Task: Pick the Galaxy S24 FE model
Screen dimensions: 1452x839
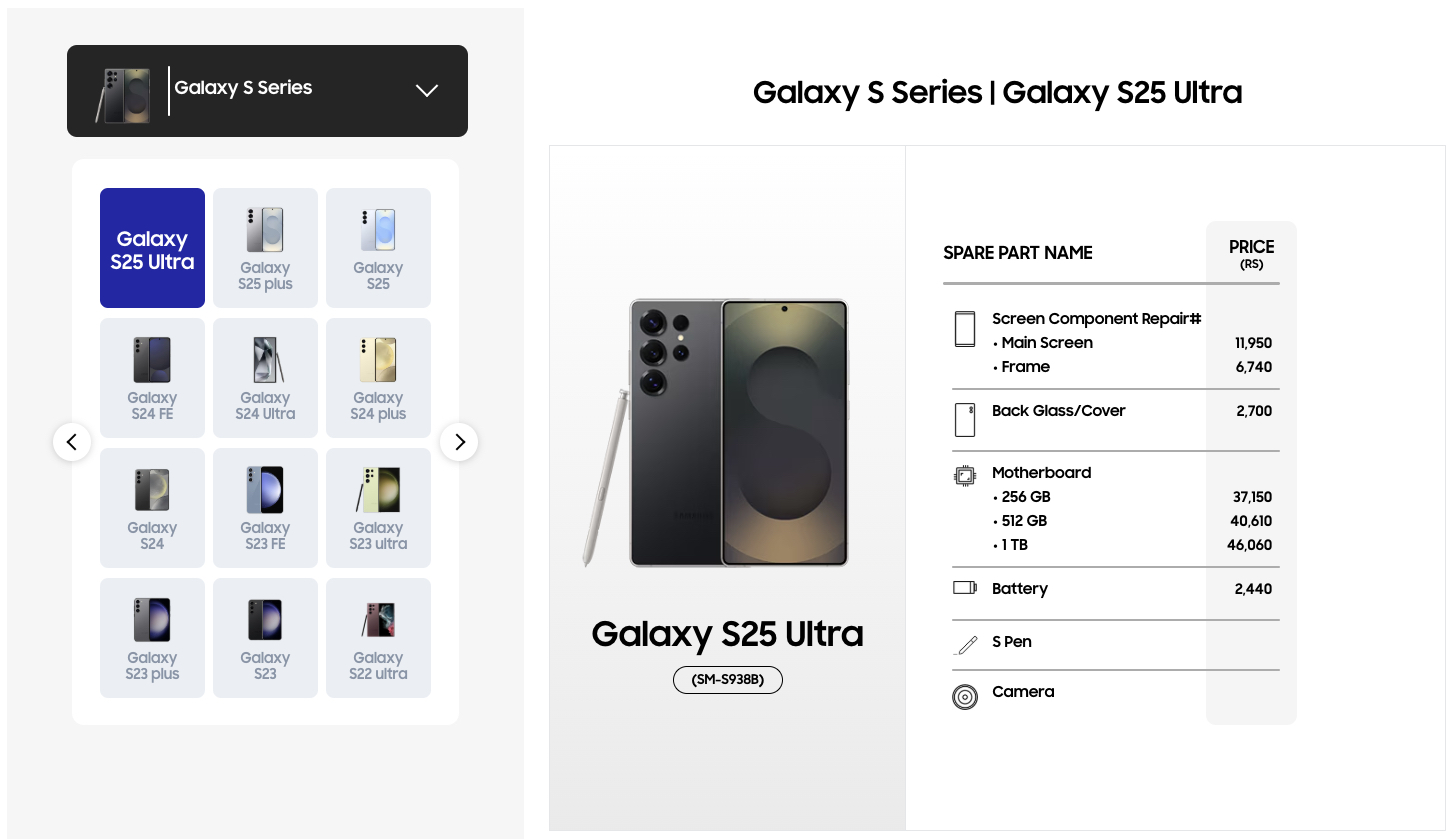Action: [x=152, y=378]
